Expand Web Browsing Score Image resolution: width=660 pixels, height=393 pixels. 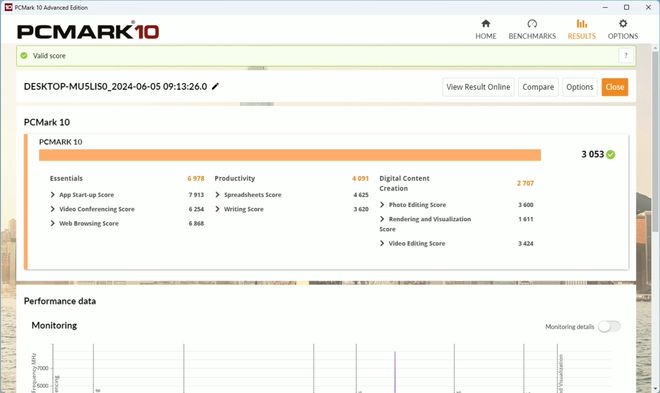(52, 223)
